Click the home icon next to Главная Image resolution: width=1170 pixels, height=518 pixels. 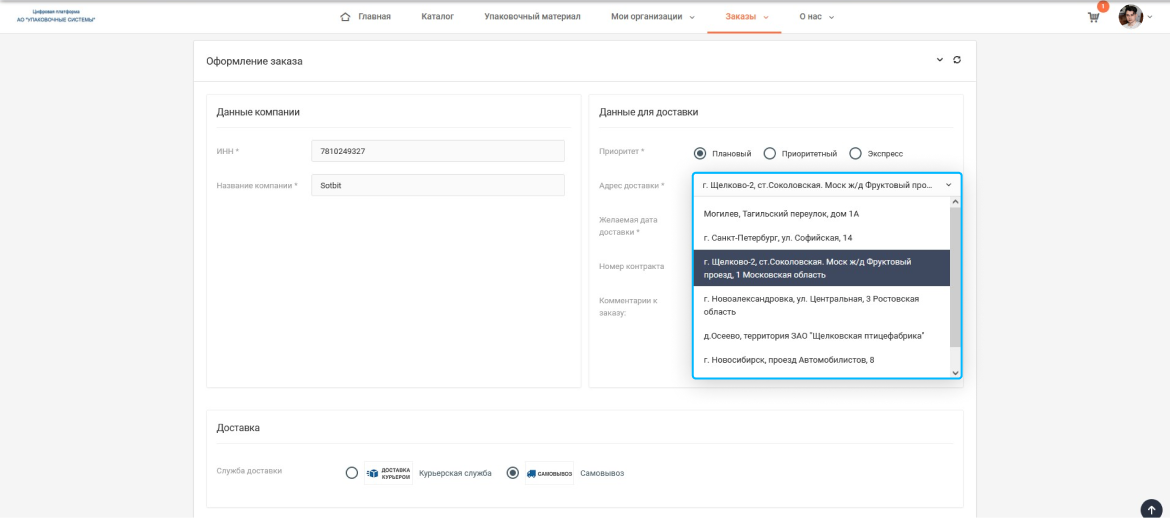[345, 16]
